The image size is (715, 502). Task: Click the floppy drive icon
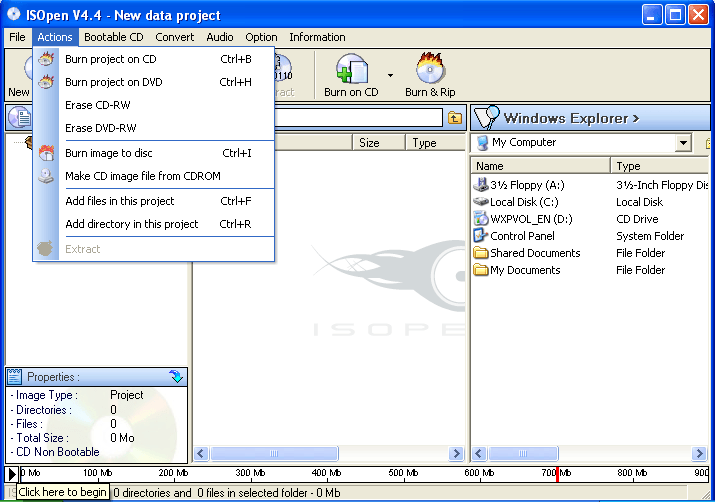481,185
